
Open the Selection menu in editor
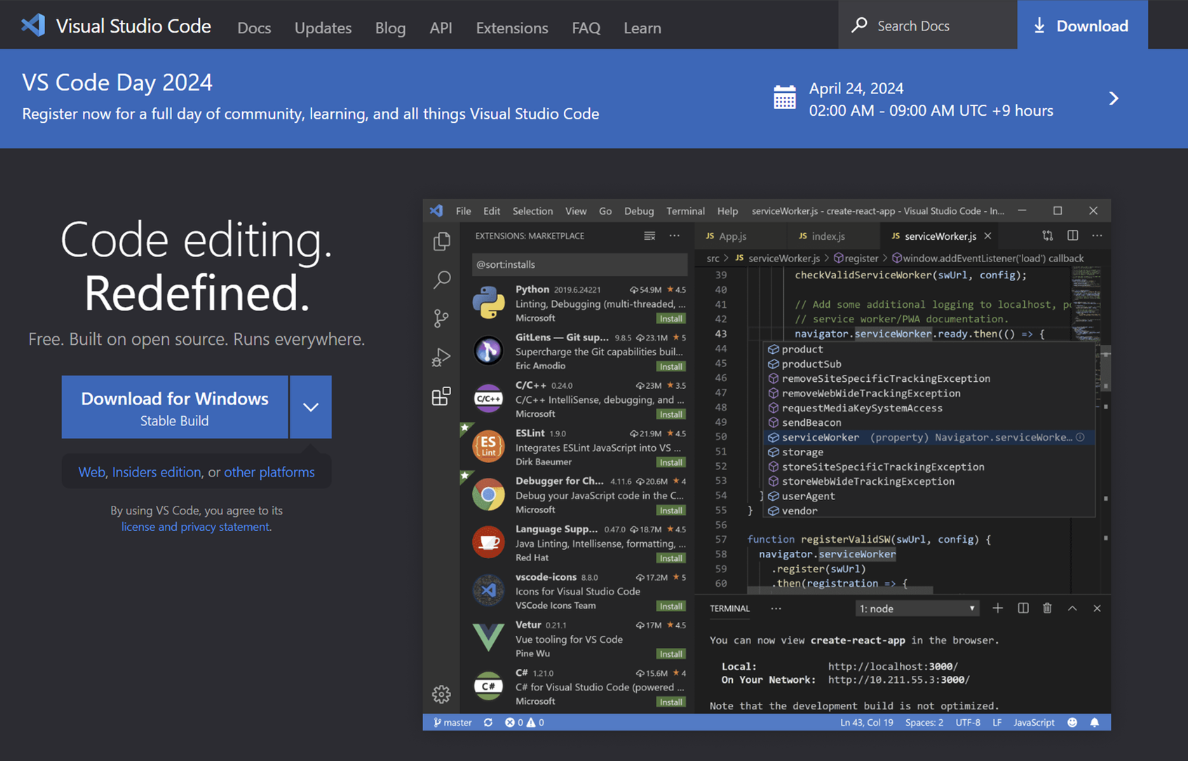point(533,211)
